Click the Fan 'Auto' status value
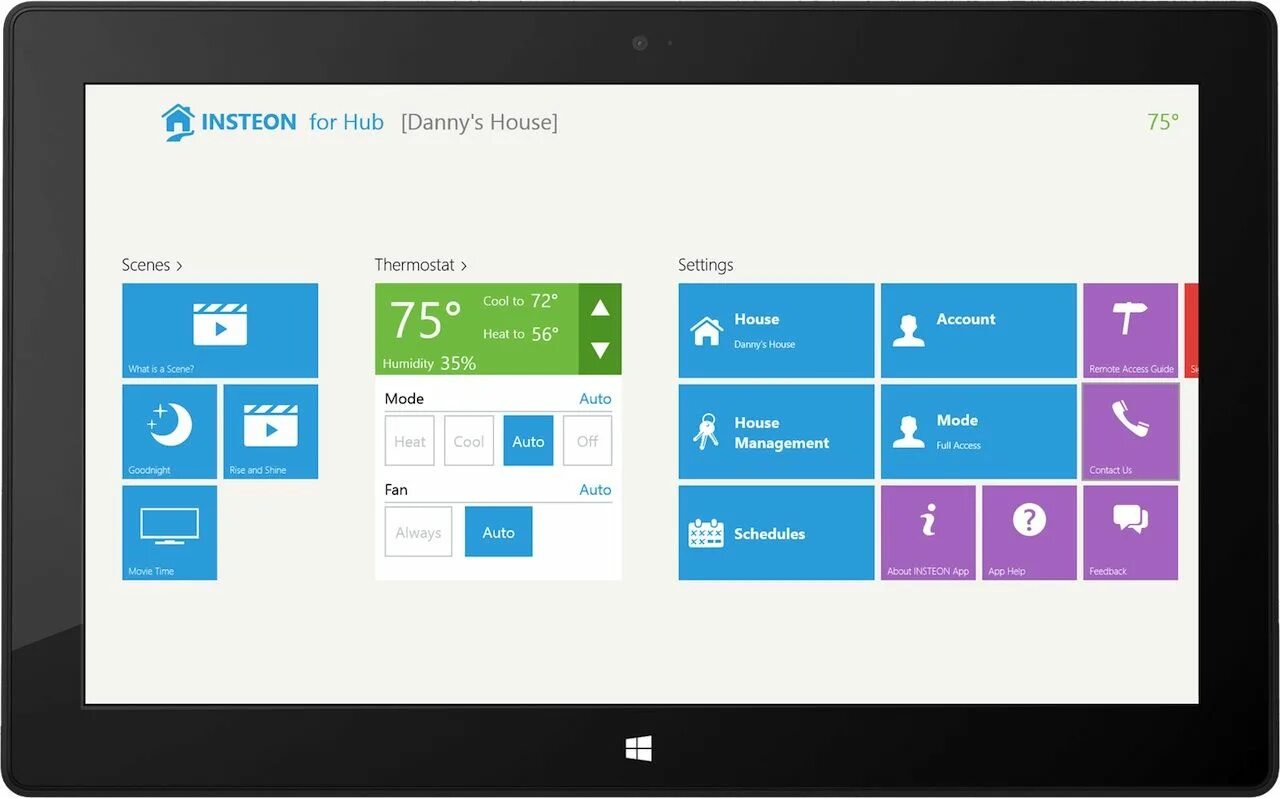1280x798 pixels. tap(595, 490)
